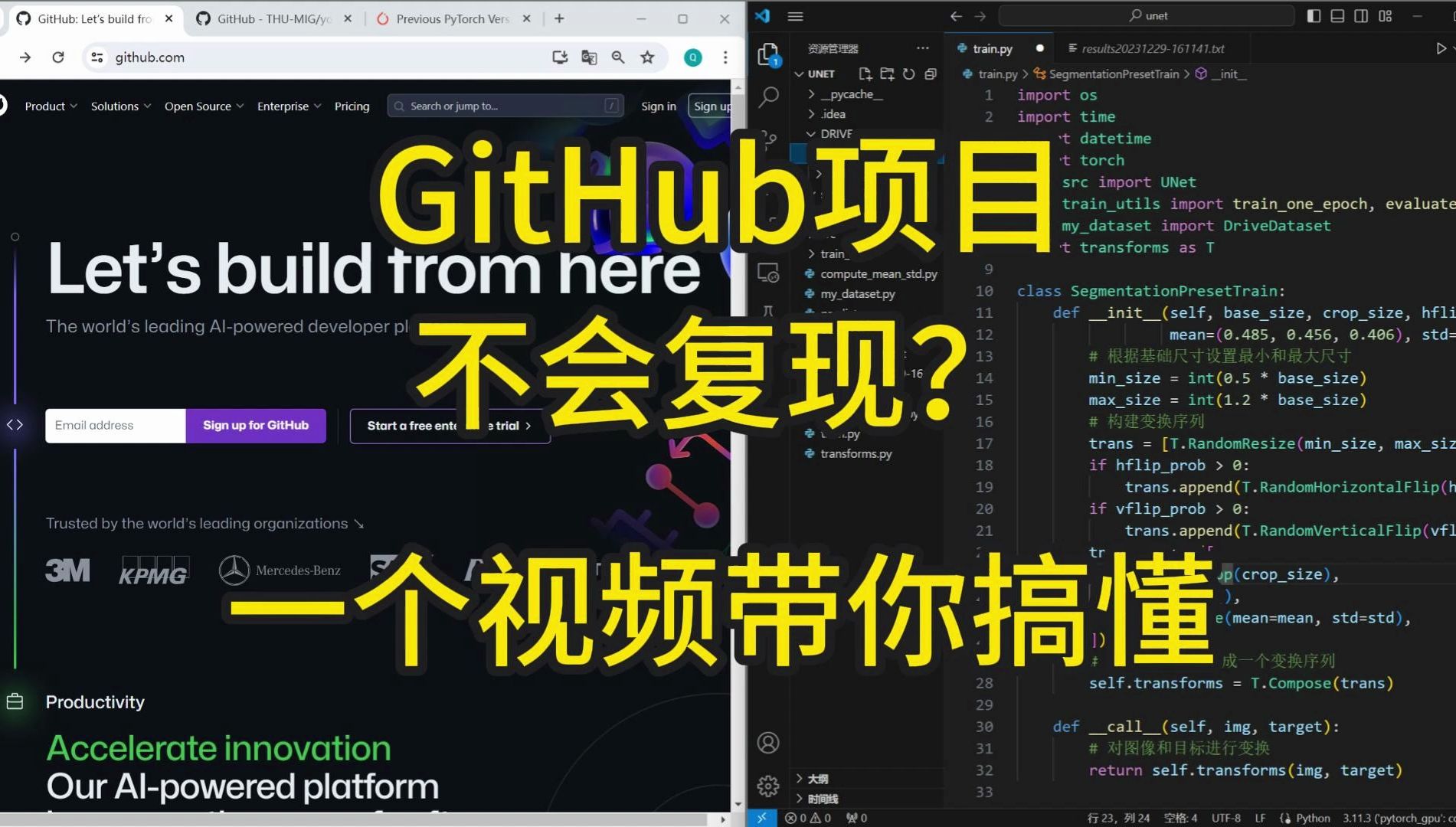Viewport: 1456px width, 827px height.
Task: Open Chrome's three-dot menu
Action: coord(725,57)
